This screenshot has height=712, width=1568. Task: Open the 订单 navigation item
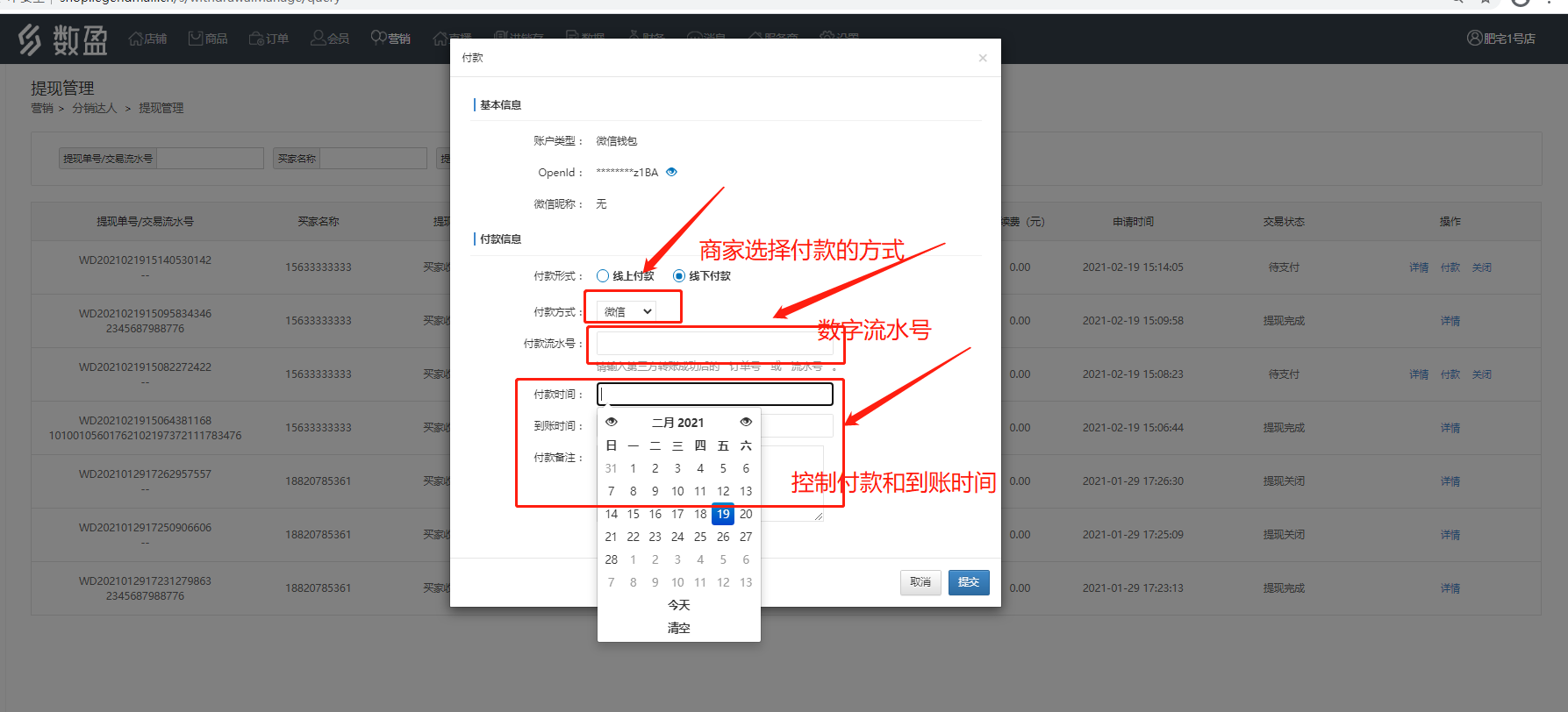(x=268, y=39)
